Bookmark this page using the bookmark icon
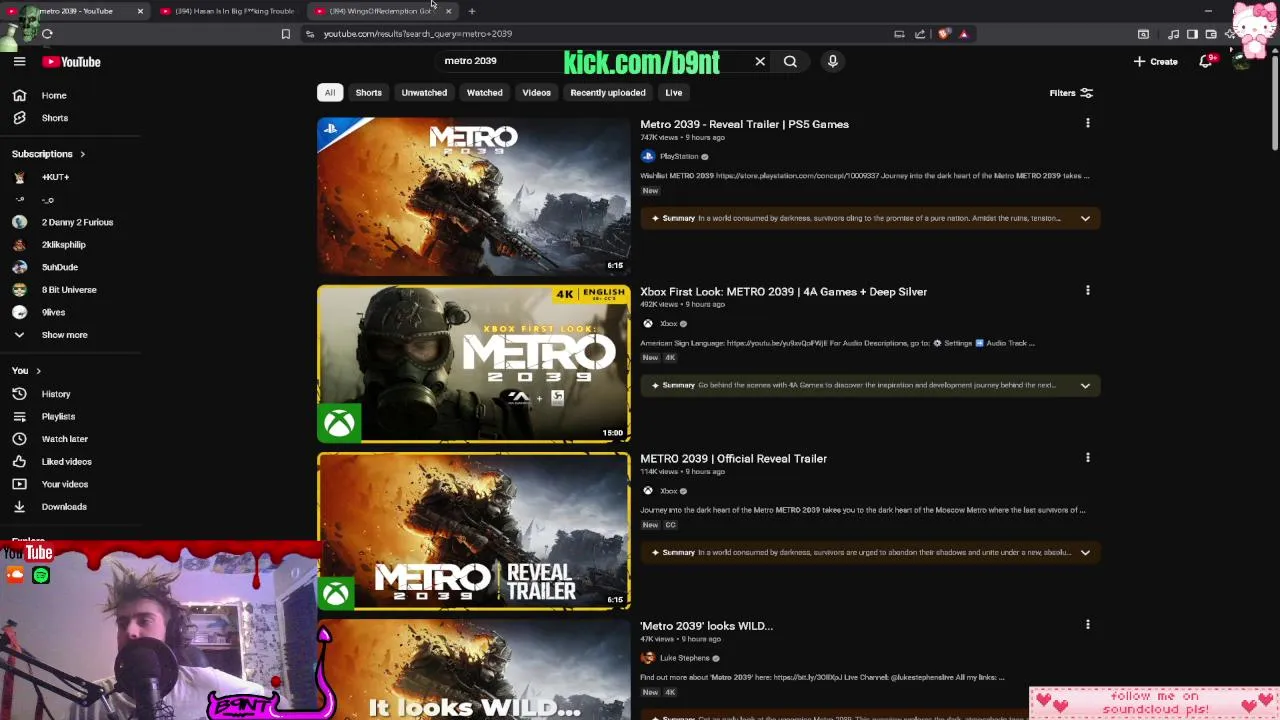The height and width of the screenshot is (720, 1280). (x=285, y=34)
